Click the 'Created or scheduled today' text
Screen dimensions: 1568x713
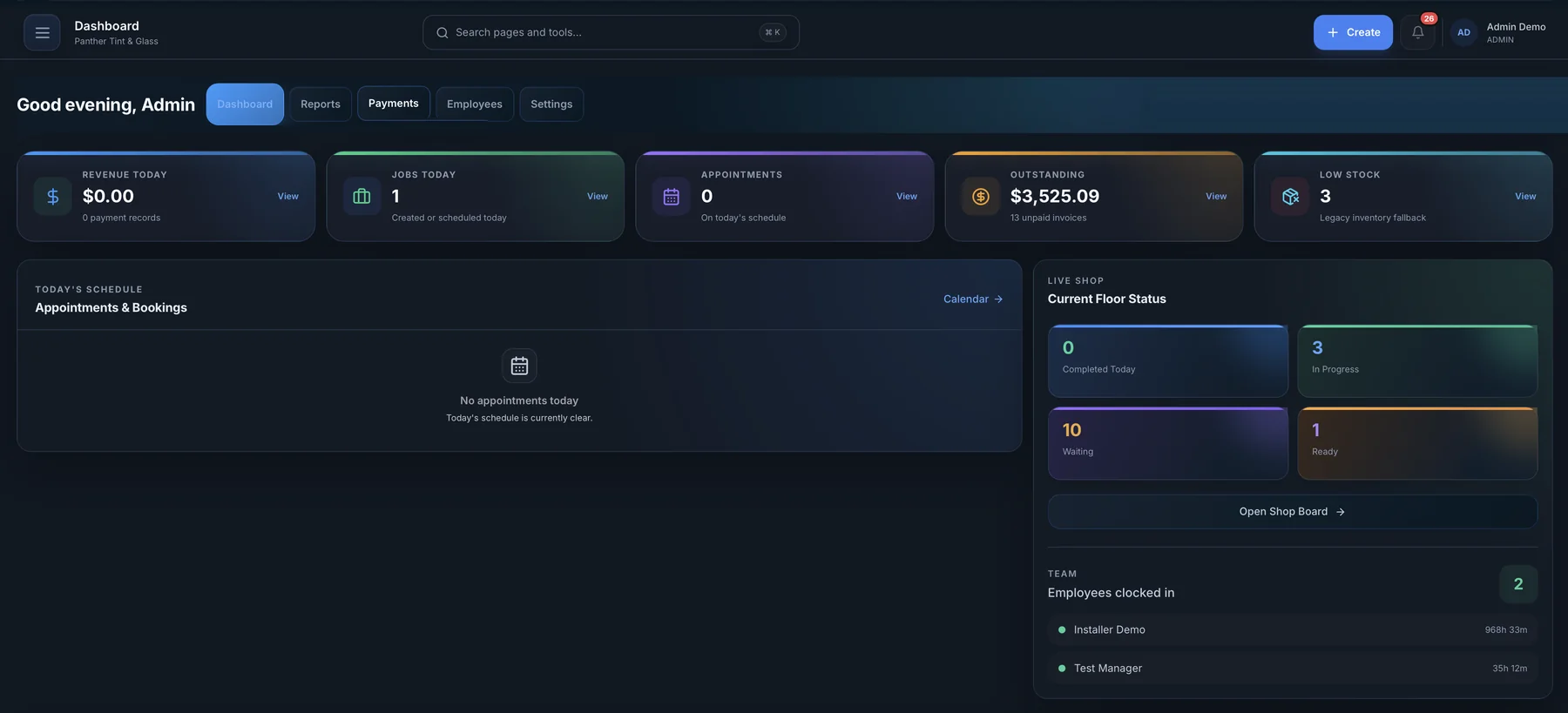[449, 218]
